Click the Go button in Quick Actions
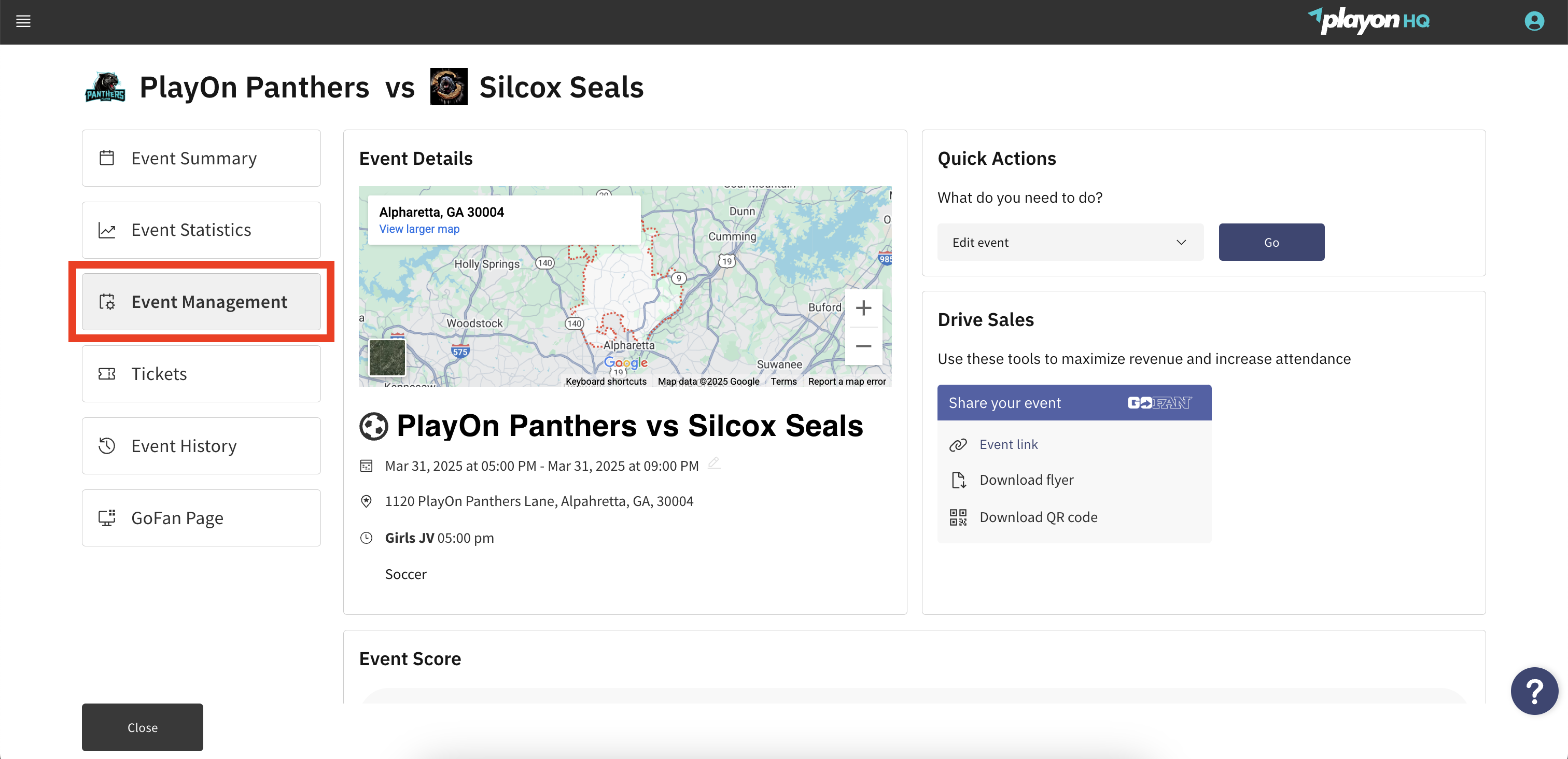The height and width of the screenshot is (759, 1568). [1271, 242]
